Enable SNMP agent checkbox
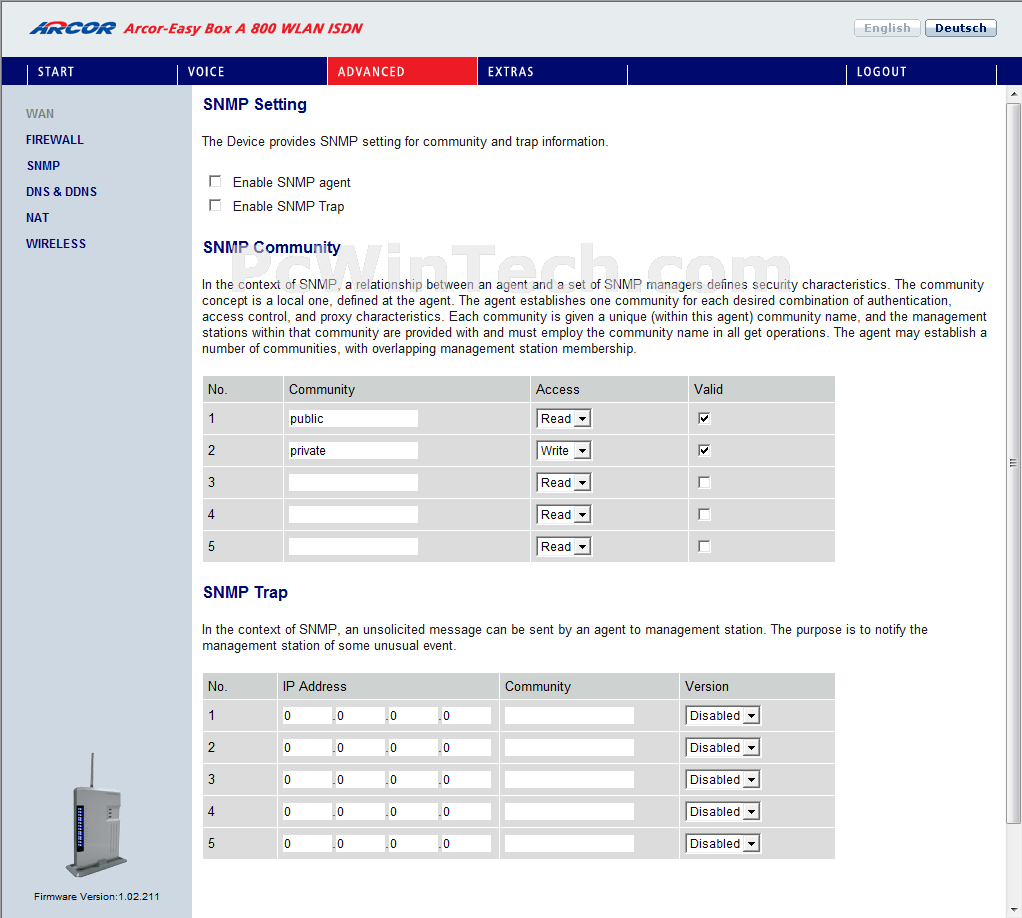 pos(215,181)
